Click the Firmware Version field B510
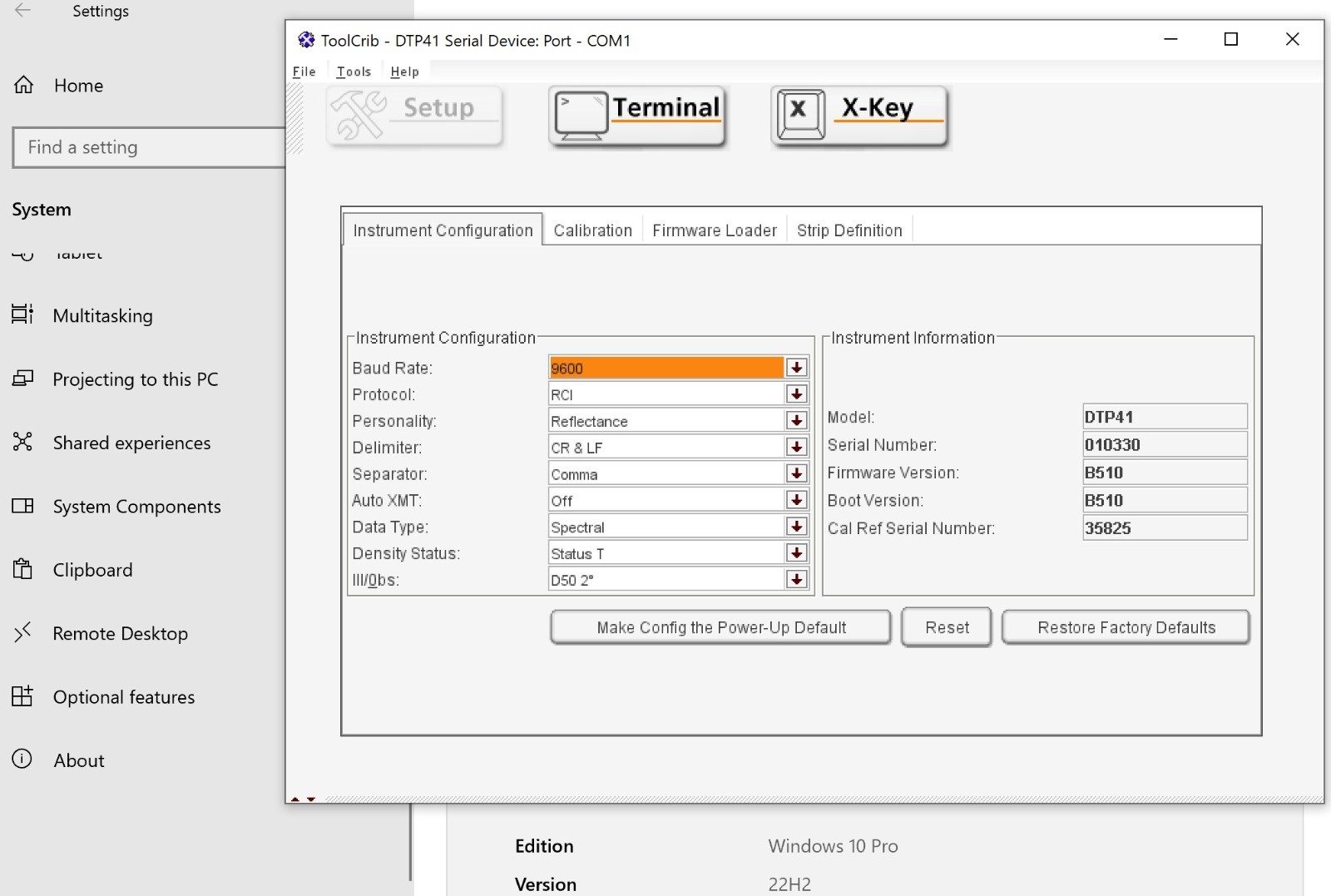 tap(1165, 473)
